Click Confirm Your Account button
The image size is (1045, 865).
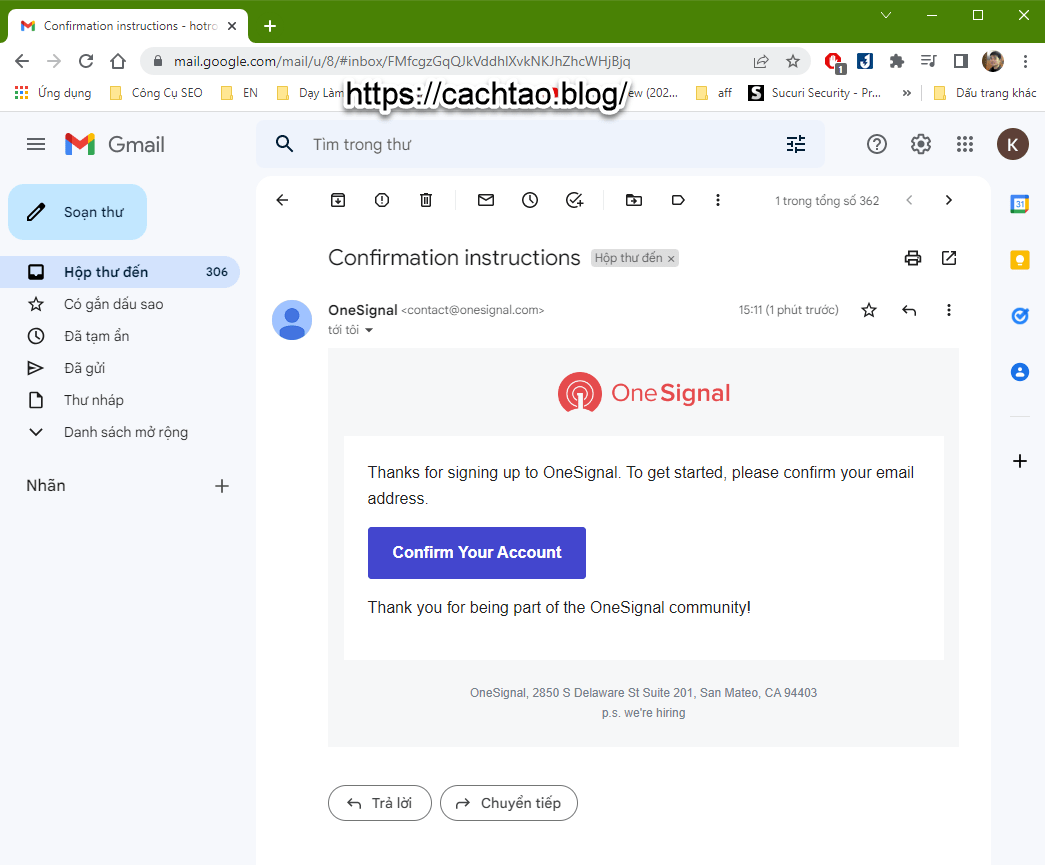[477, 552]
